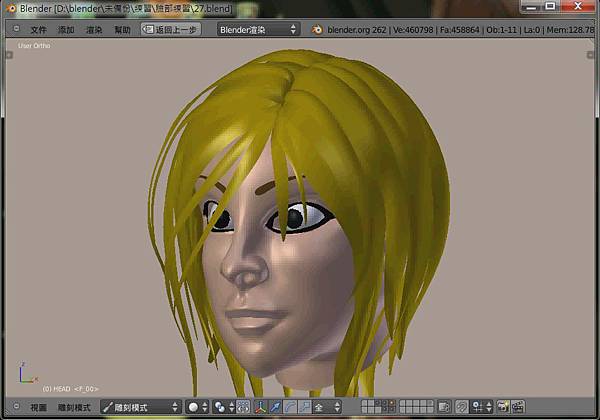This screenshot has width=600, height=420.
Task: Open the 3D view editor type selector at bottom
Action: click(x=16, y=406)
